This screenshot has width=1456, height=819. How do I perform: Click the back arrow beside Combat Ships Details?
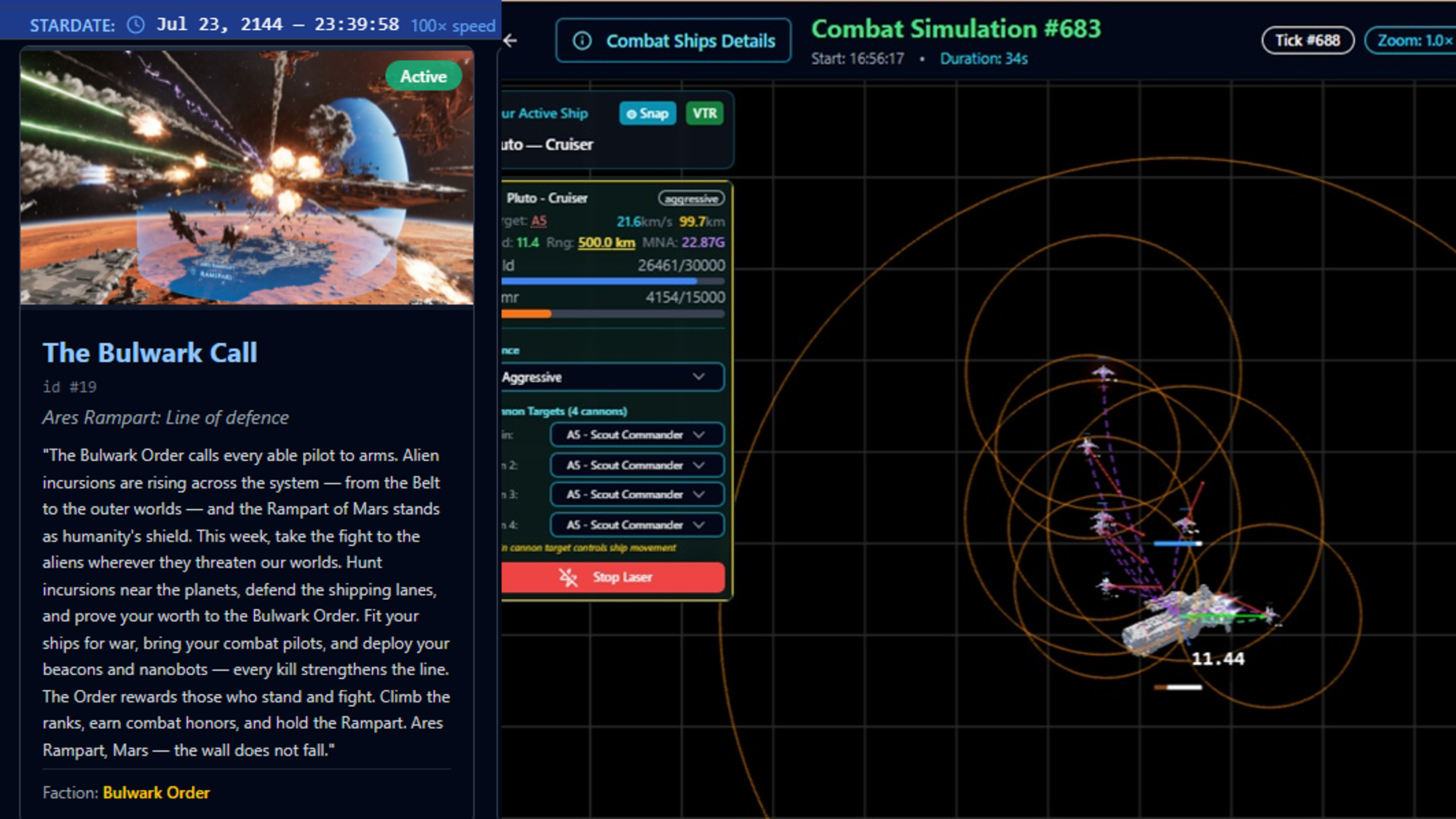(510, 41)
